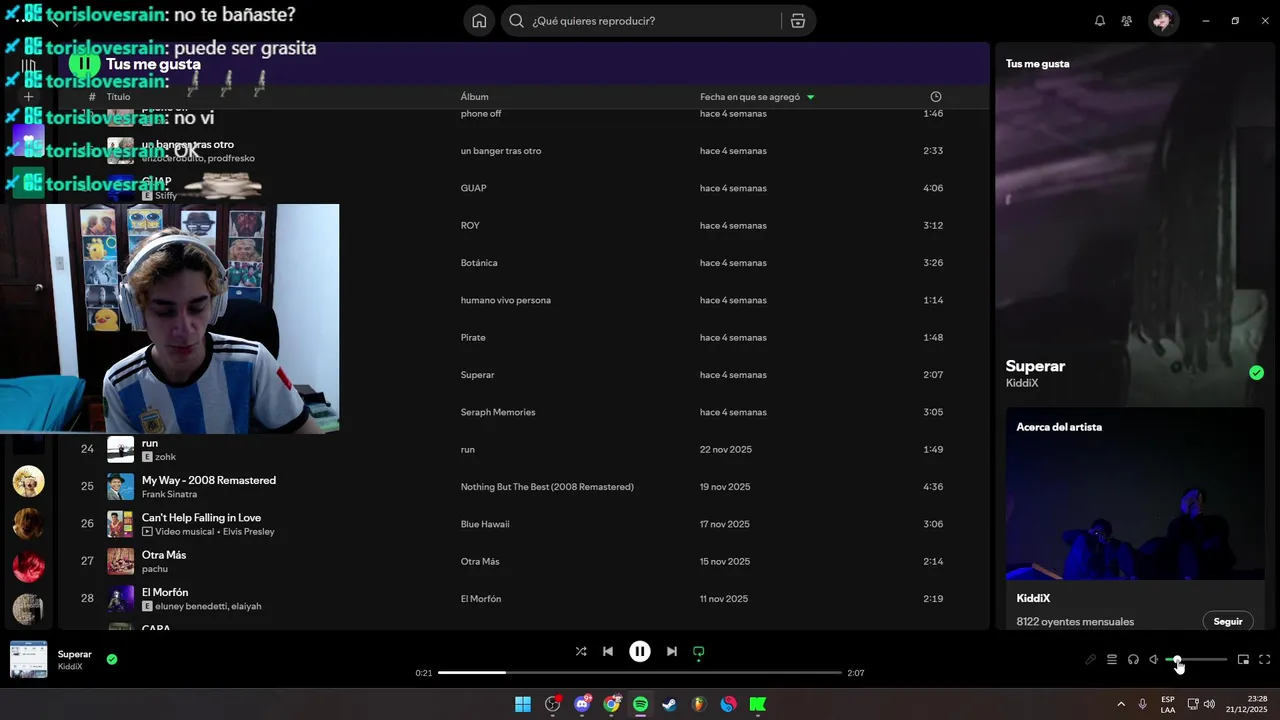The image size is (1280, 720).
Task: Open Kick app from the taskbar
Action: pyautogui.click(x=758, y=704)
